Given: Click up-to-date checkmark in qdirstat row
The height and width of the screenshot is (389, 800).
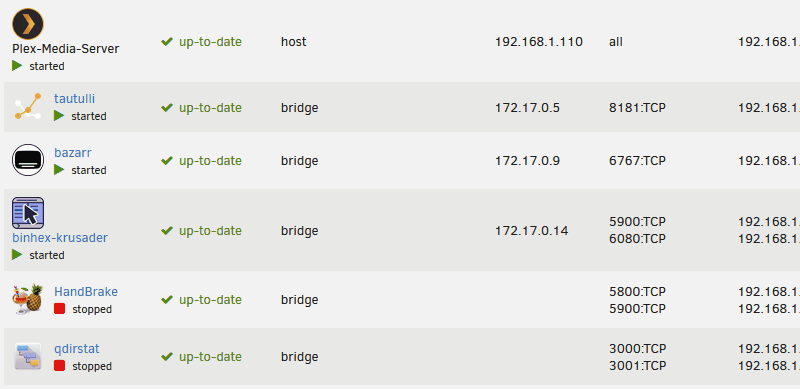Looking at the screenshot, I should (x=166, y=357).
